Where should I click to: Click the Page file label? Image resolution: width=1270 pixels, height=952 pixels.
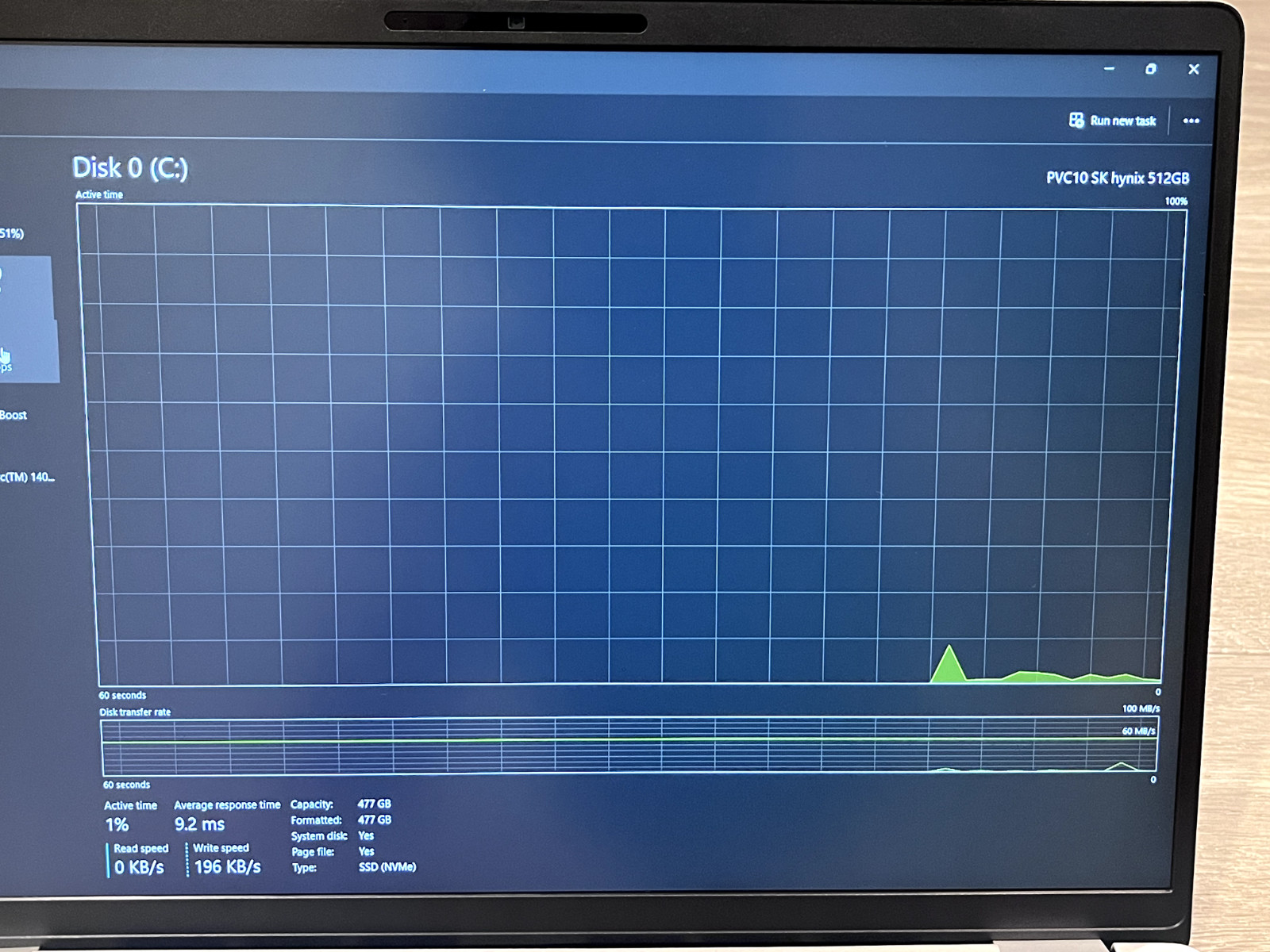pyautogui.click(x=313, y=852)
